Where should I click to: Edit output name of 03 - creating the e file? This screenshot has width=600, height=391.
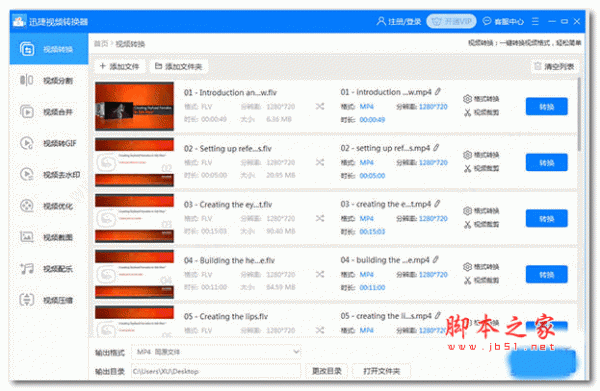tap(437, 204)
